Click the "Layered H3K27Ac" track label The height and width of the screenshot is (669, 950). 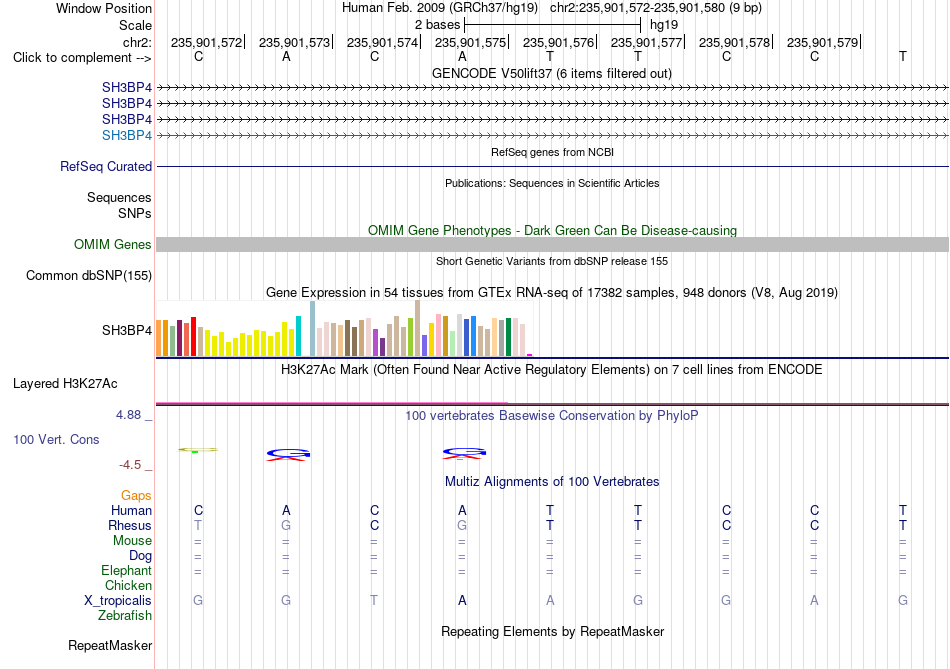65,384
